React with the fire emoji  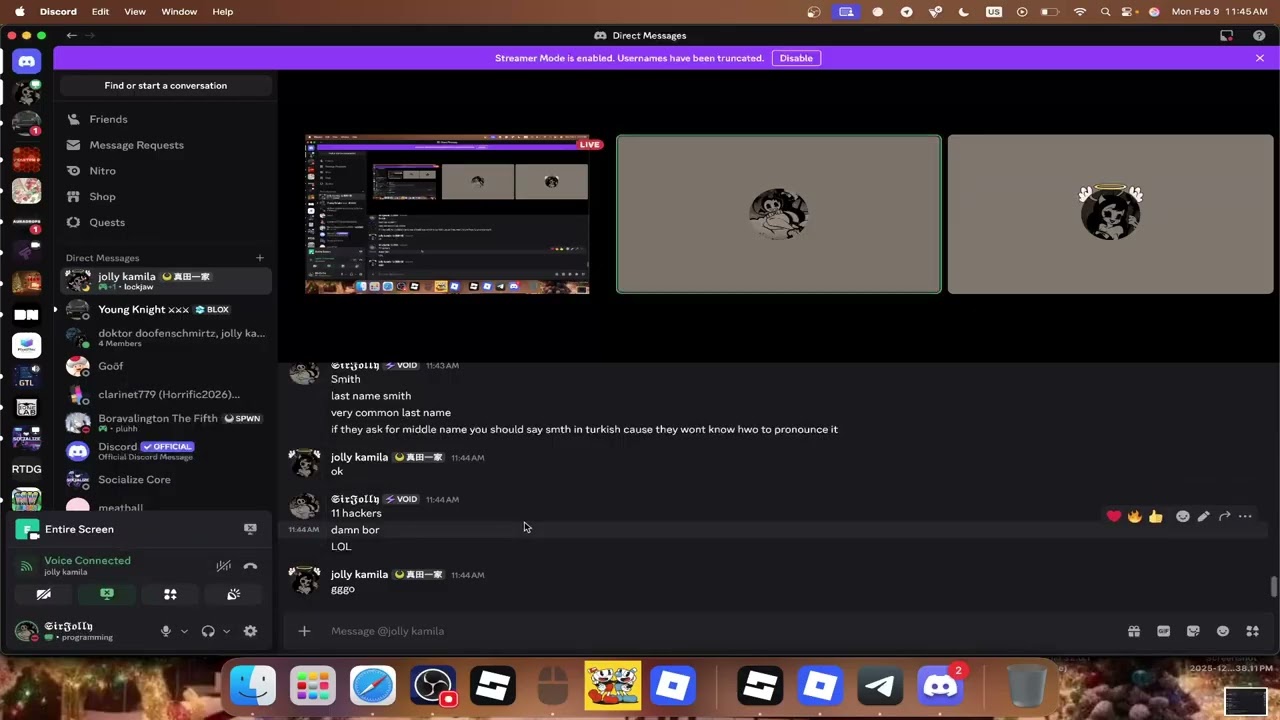[x=1135, y=516]
